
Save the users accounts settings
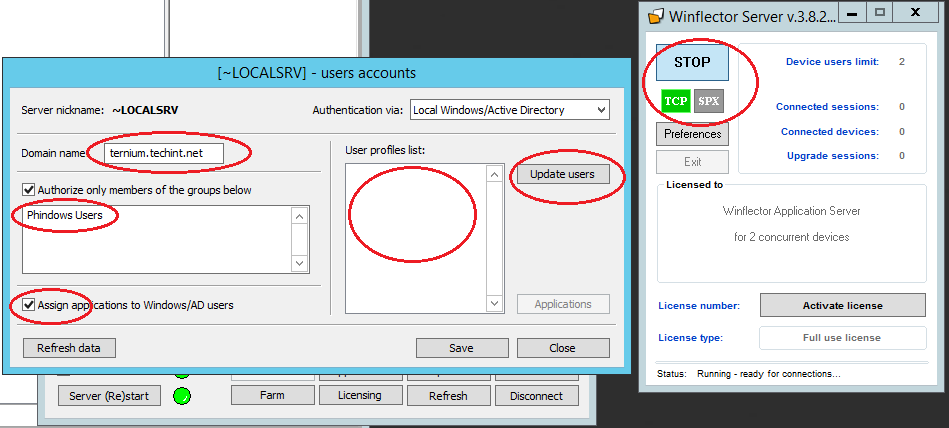461,348
